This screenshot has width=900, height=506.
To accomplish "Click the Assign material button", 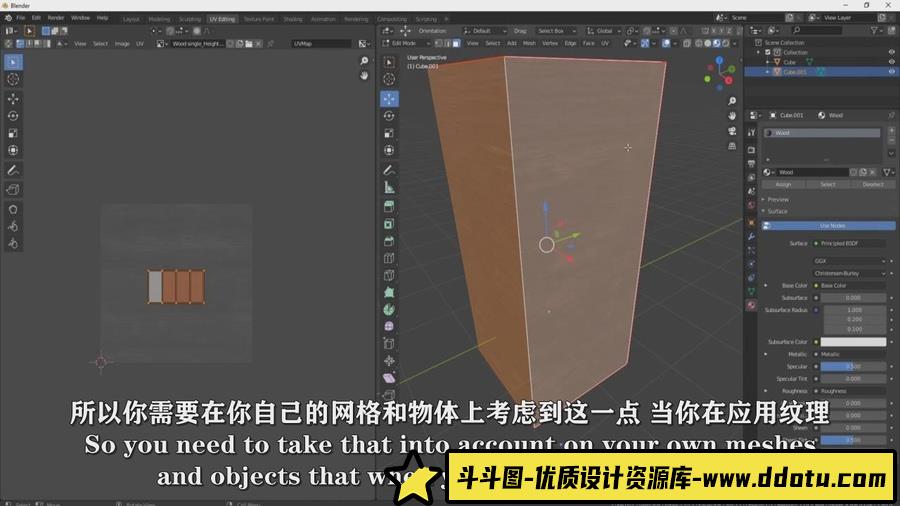I will coord(783,185).
